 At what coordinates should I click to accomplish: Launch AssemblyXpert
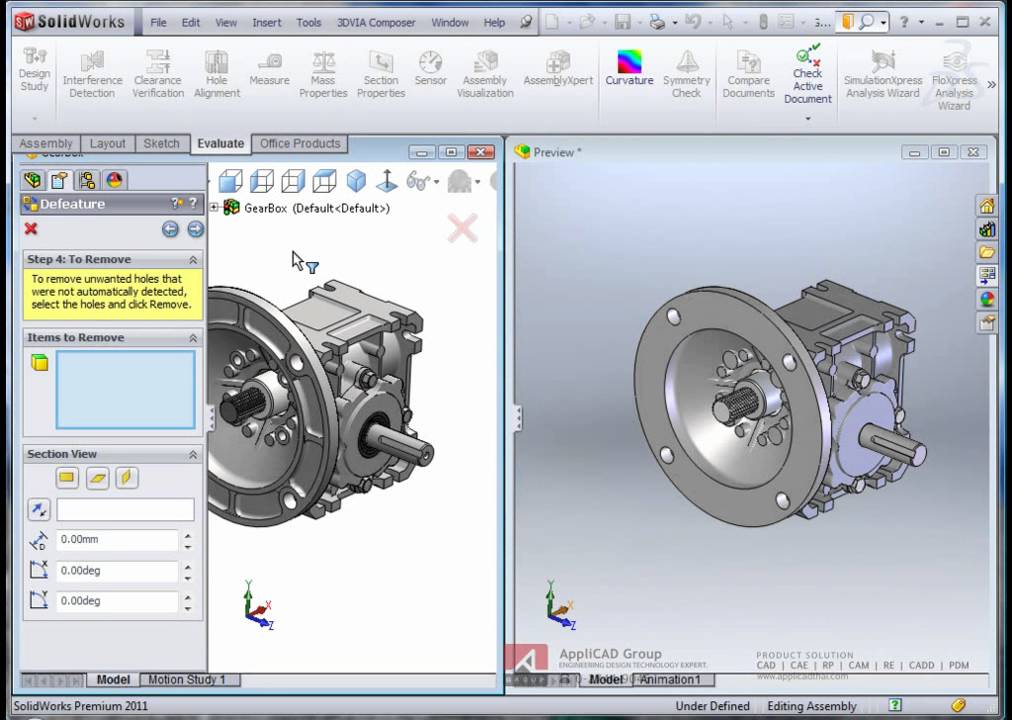pos(558,68)
